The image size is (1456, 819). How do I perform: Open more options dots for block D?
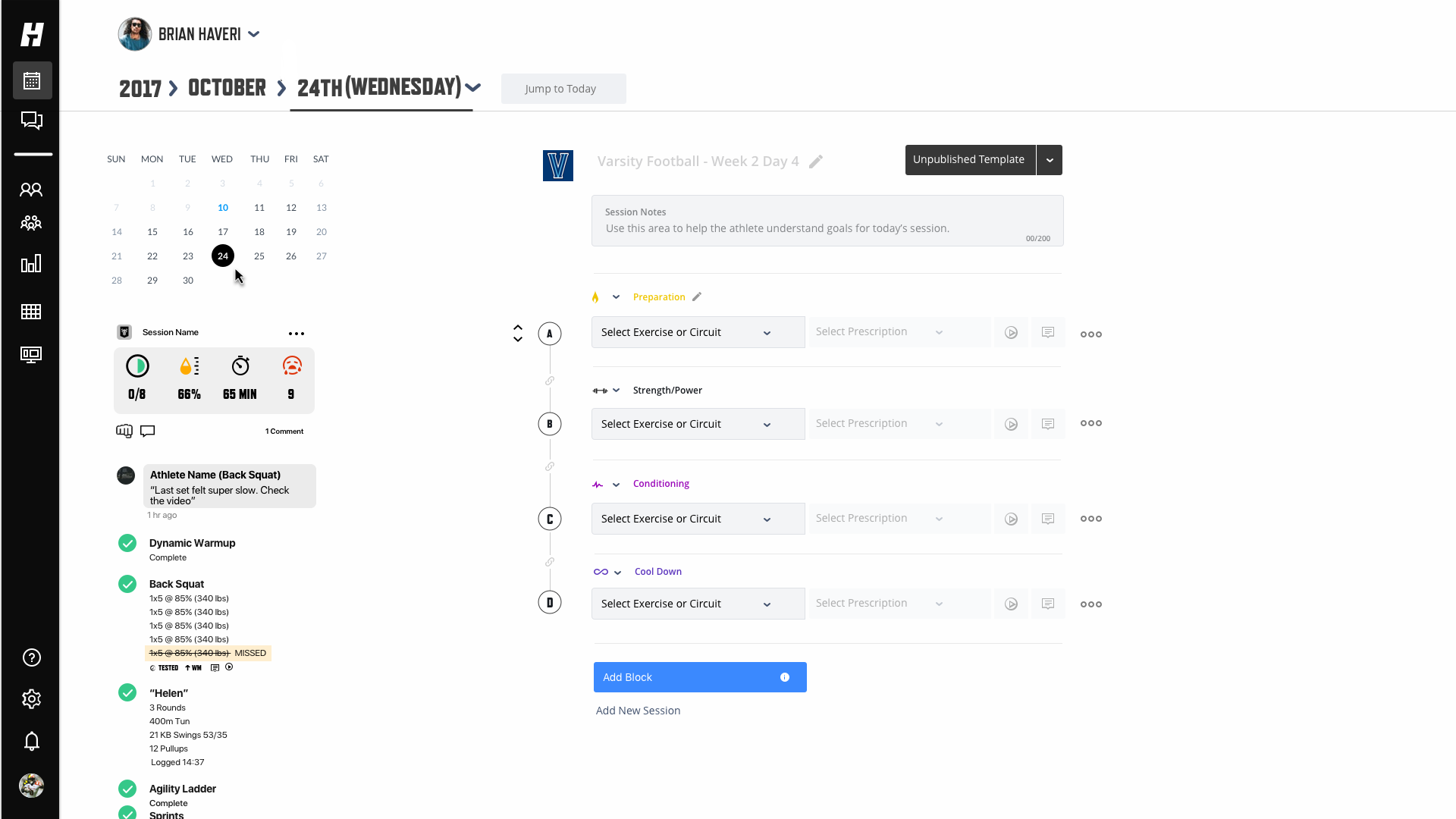(x=1091, y=604)
